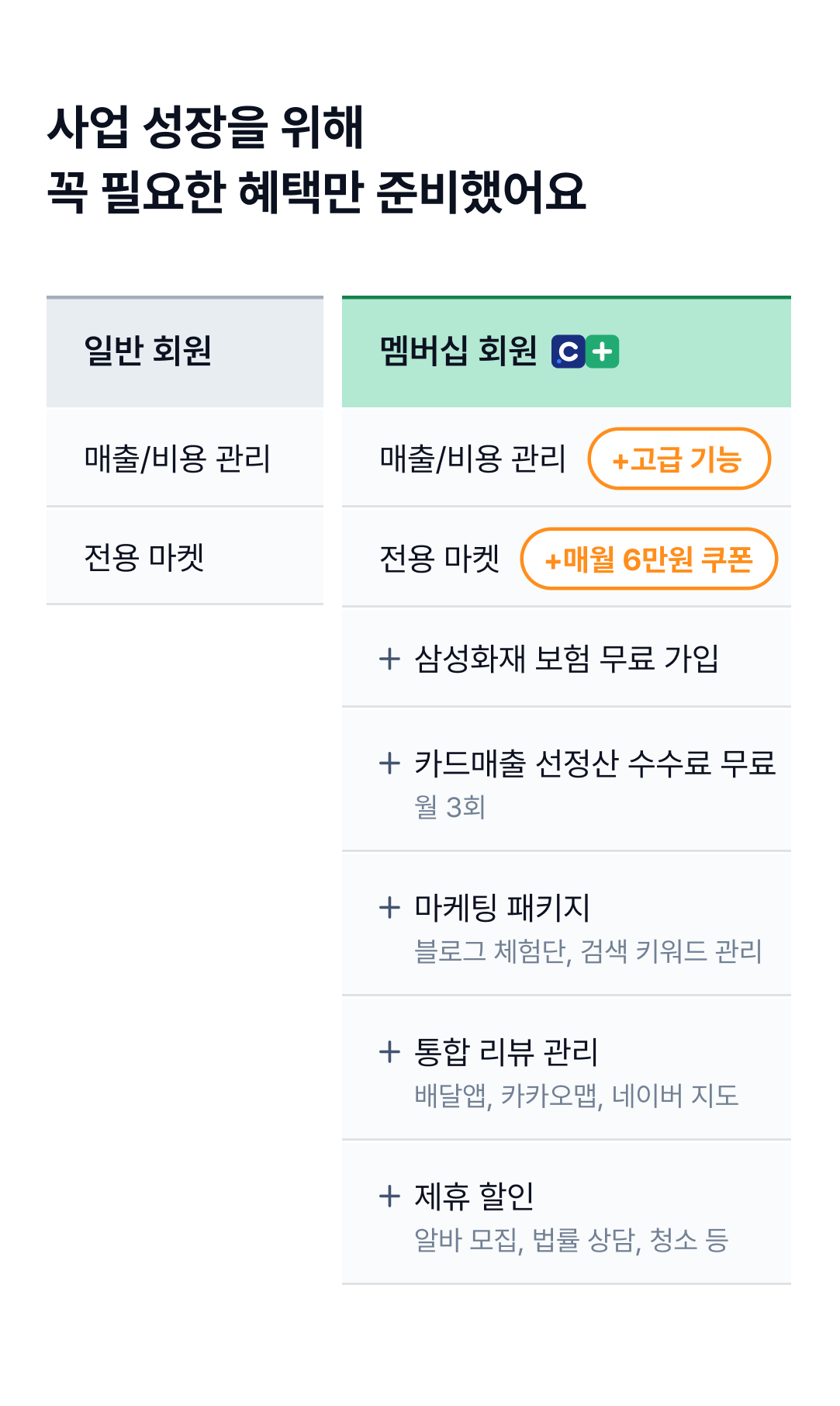Click plus icon beside 삼성화재 보험 무료 가입

coord(389,659)
